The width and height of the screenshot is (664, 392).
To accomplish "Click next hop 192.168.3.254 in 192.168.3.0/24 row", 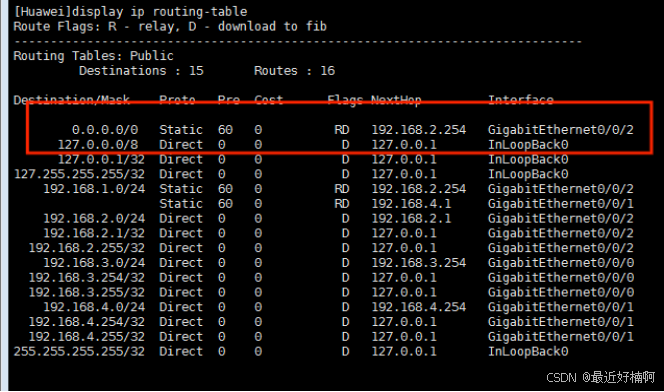I will 419,263.
